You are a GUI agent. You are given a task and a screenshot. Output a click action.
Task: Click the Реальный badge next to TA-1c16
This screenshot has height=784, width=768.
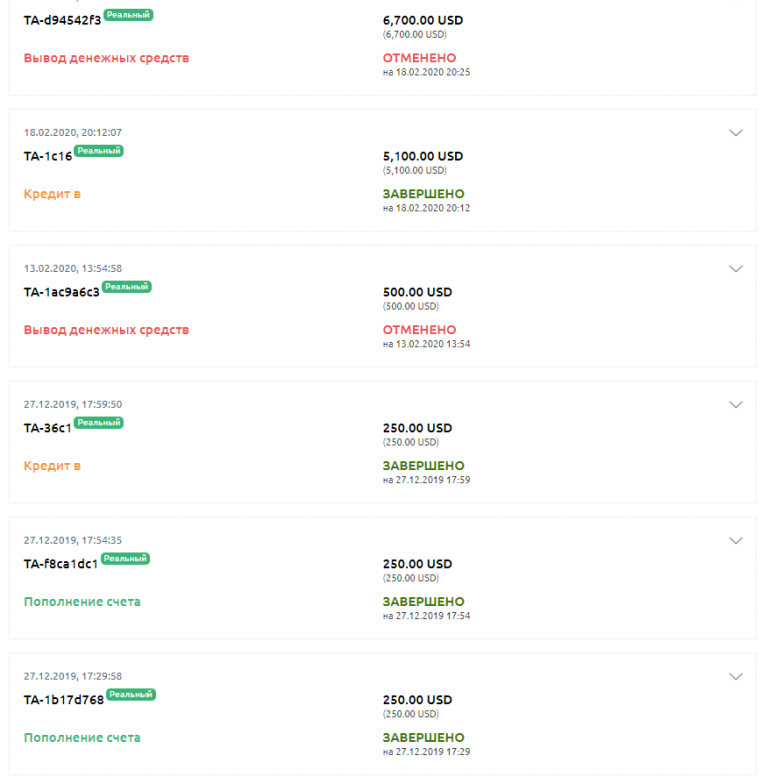pos(99,151)
